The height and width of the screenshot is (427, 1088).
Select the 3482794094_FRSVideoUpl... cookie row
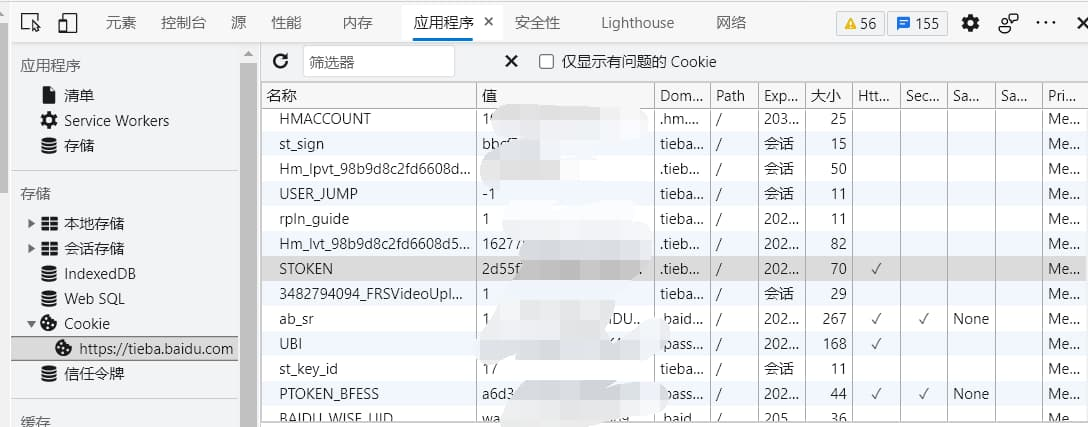point(674,294)
